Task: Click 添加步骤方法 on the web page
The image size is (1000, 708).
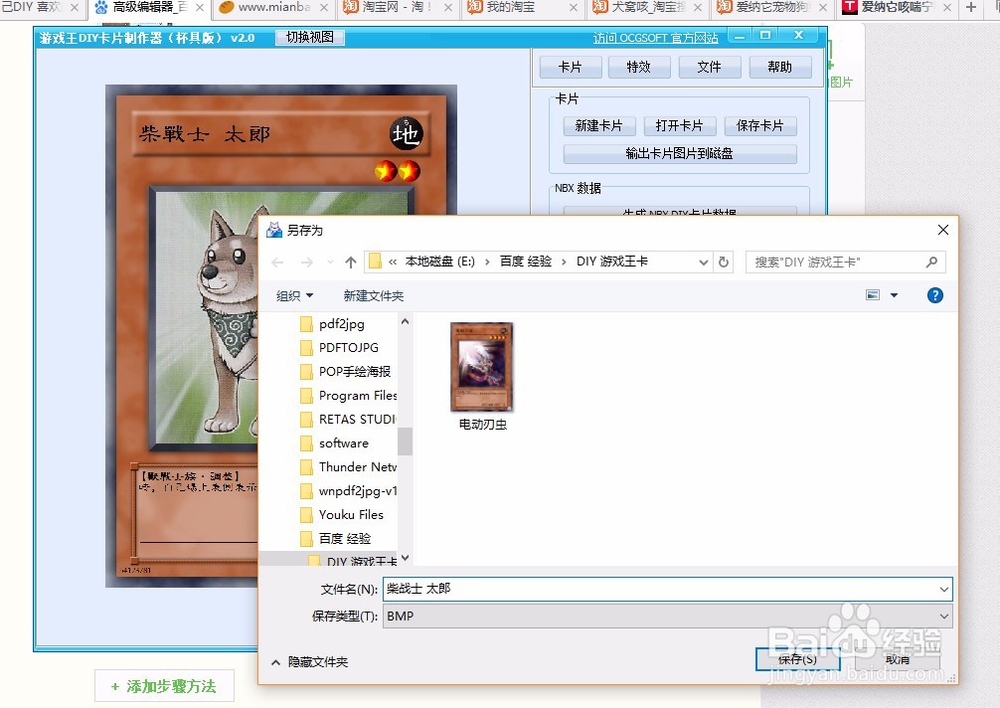Action: point(164,686)
